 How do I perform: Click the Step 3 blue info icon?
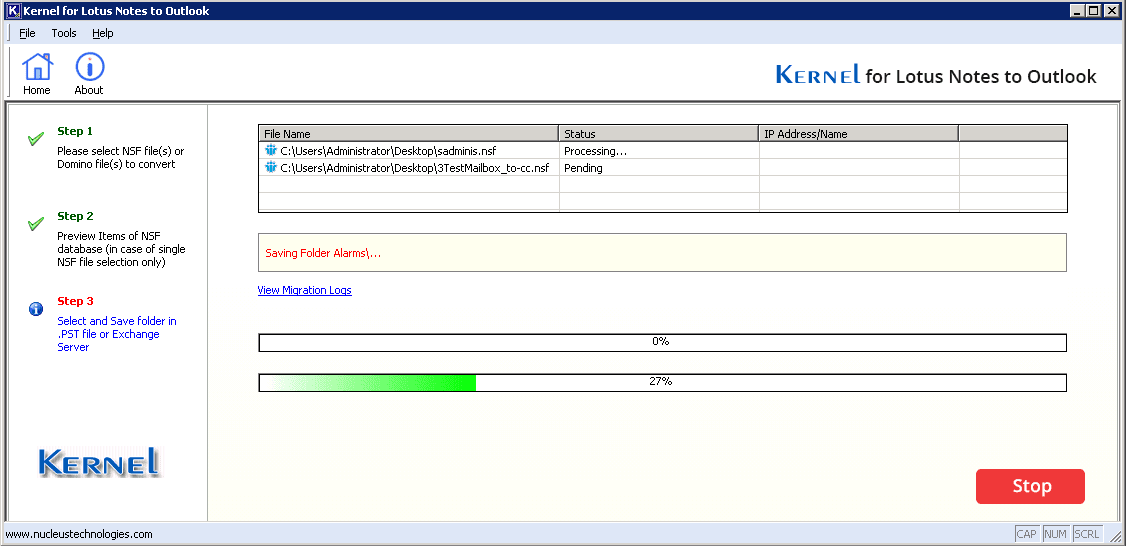[36, 309]
